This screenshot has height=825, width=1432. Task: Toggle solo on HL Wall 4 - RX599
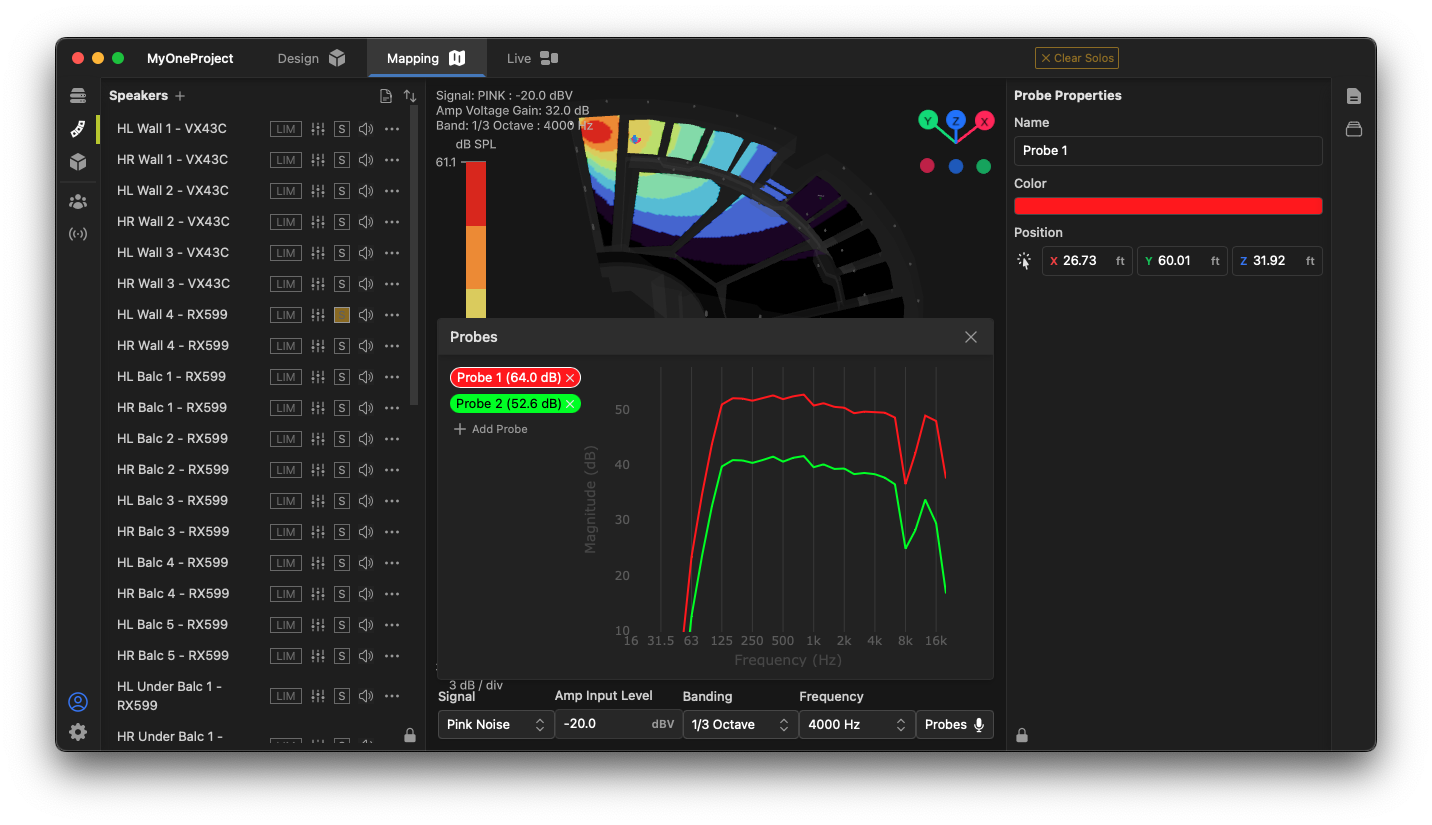342,315
